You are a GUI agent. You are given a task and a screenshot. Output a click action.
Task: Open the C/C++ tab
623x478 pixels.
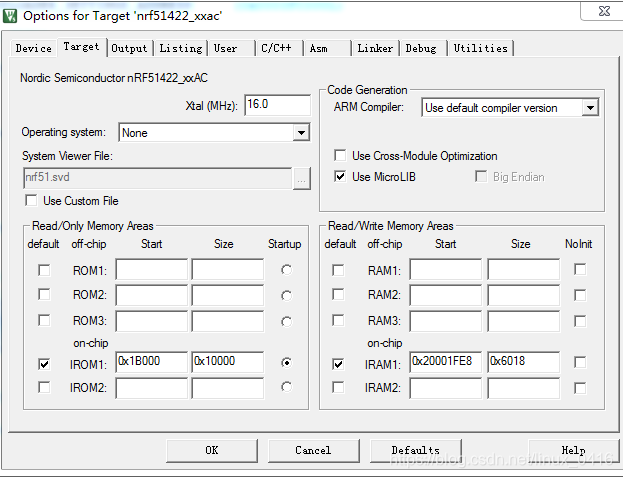pyautogui.click(x=279, y=48)
